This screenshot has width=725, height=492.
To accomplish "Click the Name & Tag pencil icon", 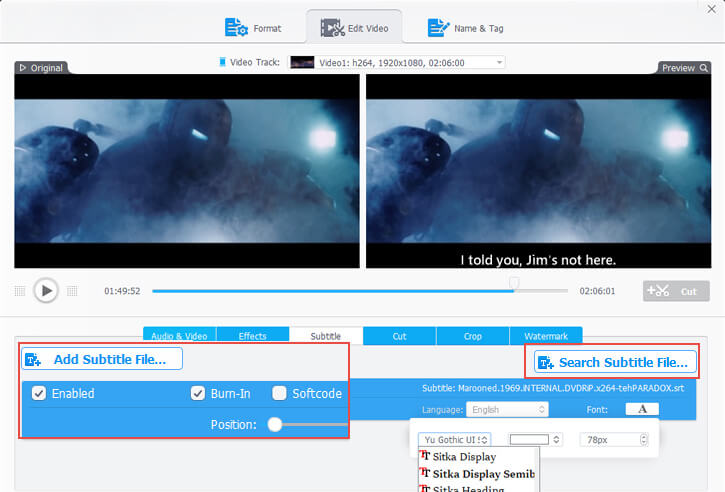I will 438,28.
